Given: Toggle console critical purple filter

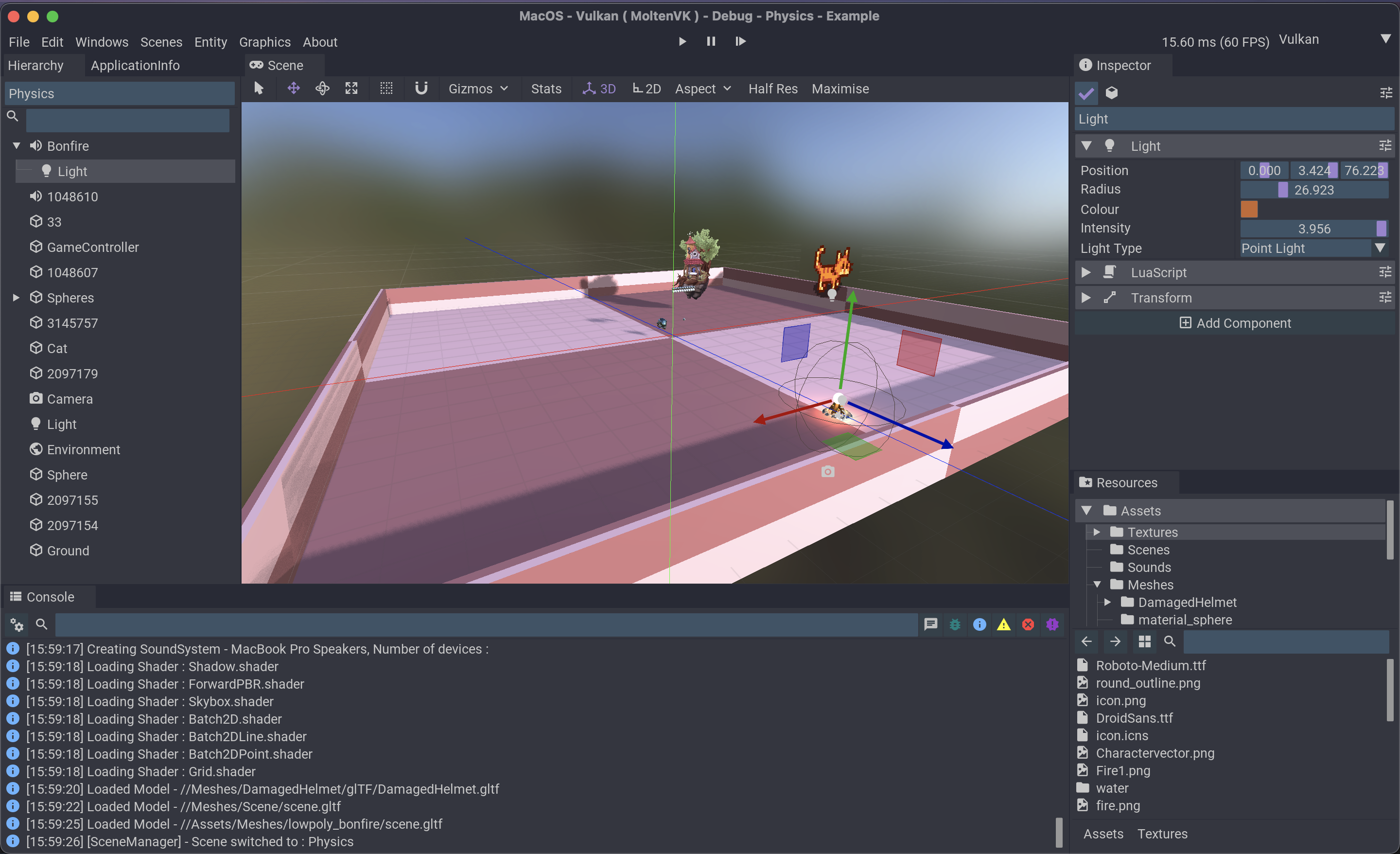Looking at the screenshot, I should [1052, 624].
